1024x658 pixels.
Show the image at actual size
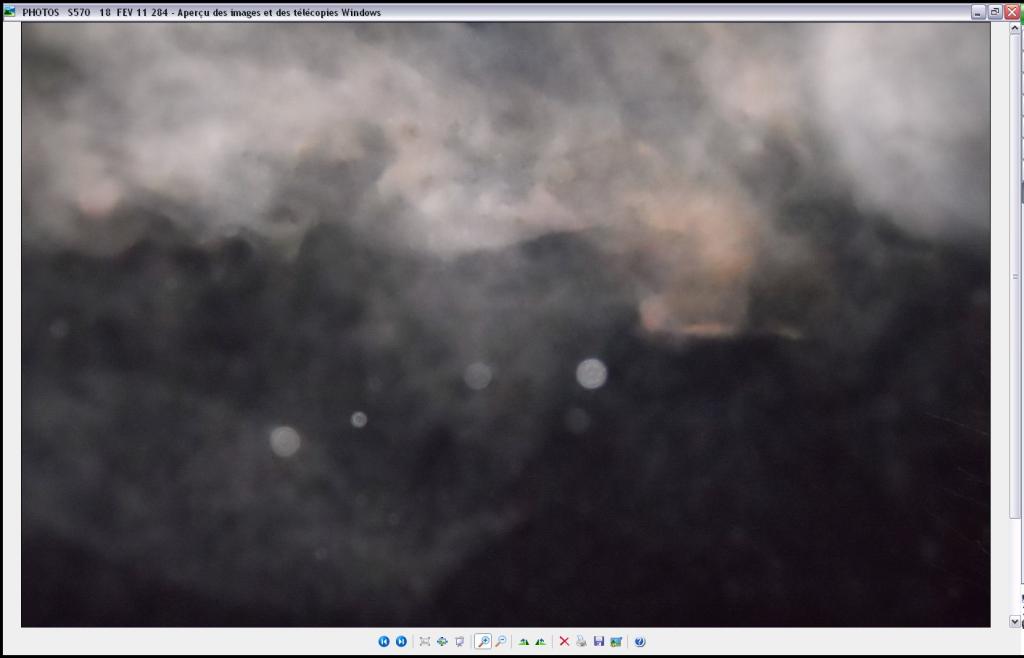click(x=442, y=642)
